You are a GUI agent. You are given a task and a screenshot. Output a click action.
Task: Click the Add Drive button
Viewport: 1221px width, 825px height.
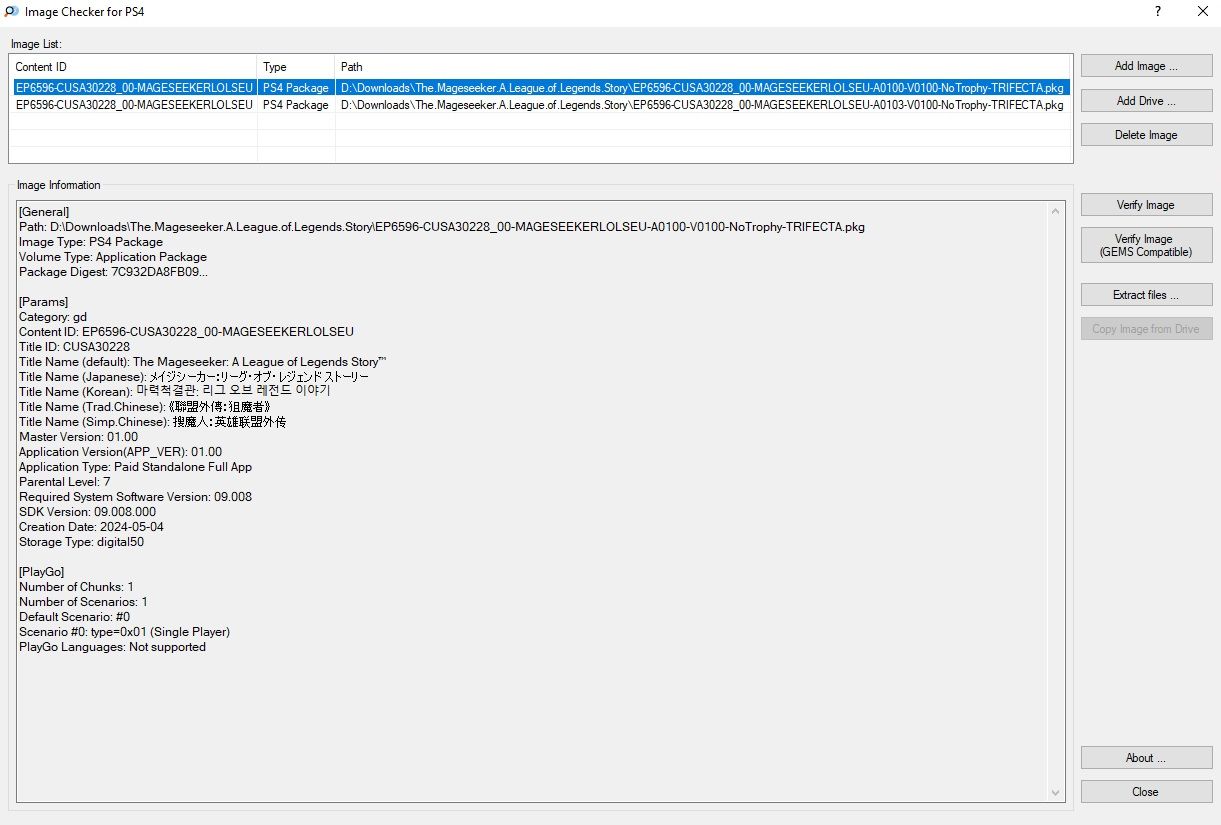tap(1146, 100)
